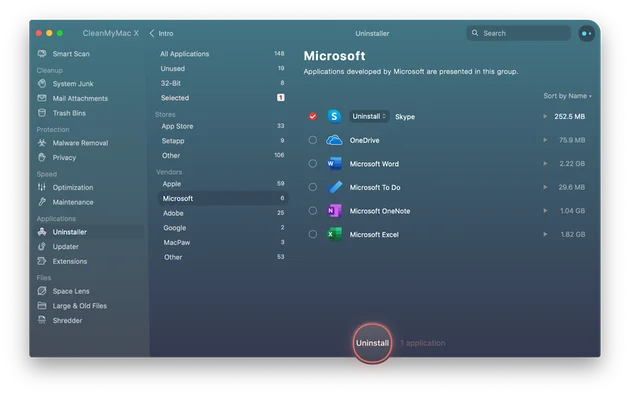Open the Uninstall action dropdown for Skype
630x396 pixels.
click(x=369, y=116)
